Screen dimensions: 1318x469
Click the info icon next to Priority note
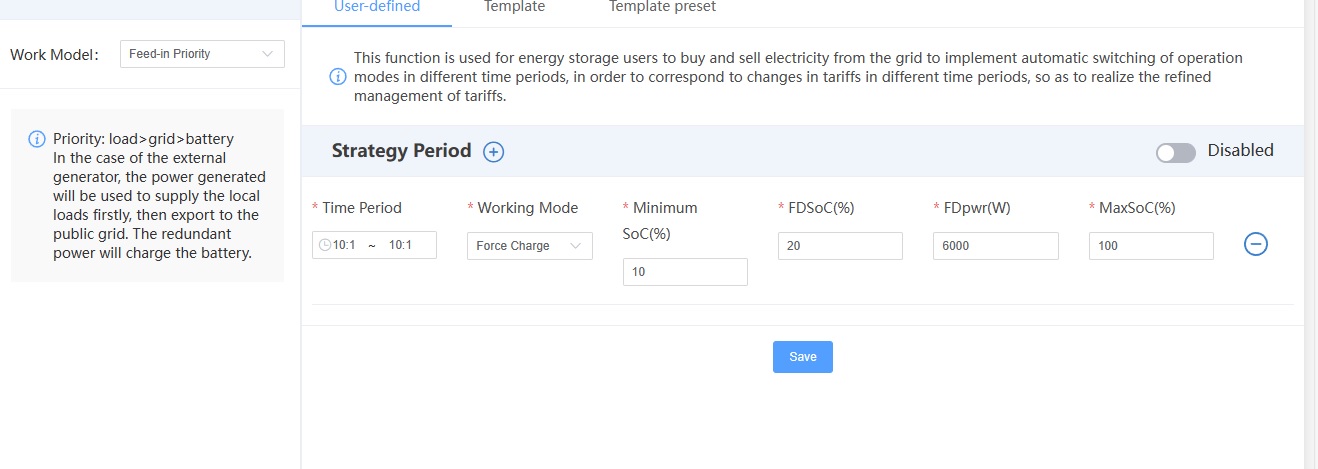click(37, 139)
